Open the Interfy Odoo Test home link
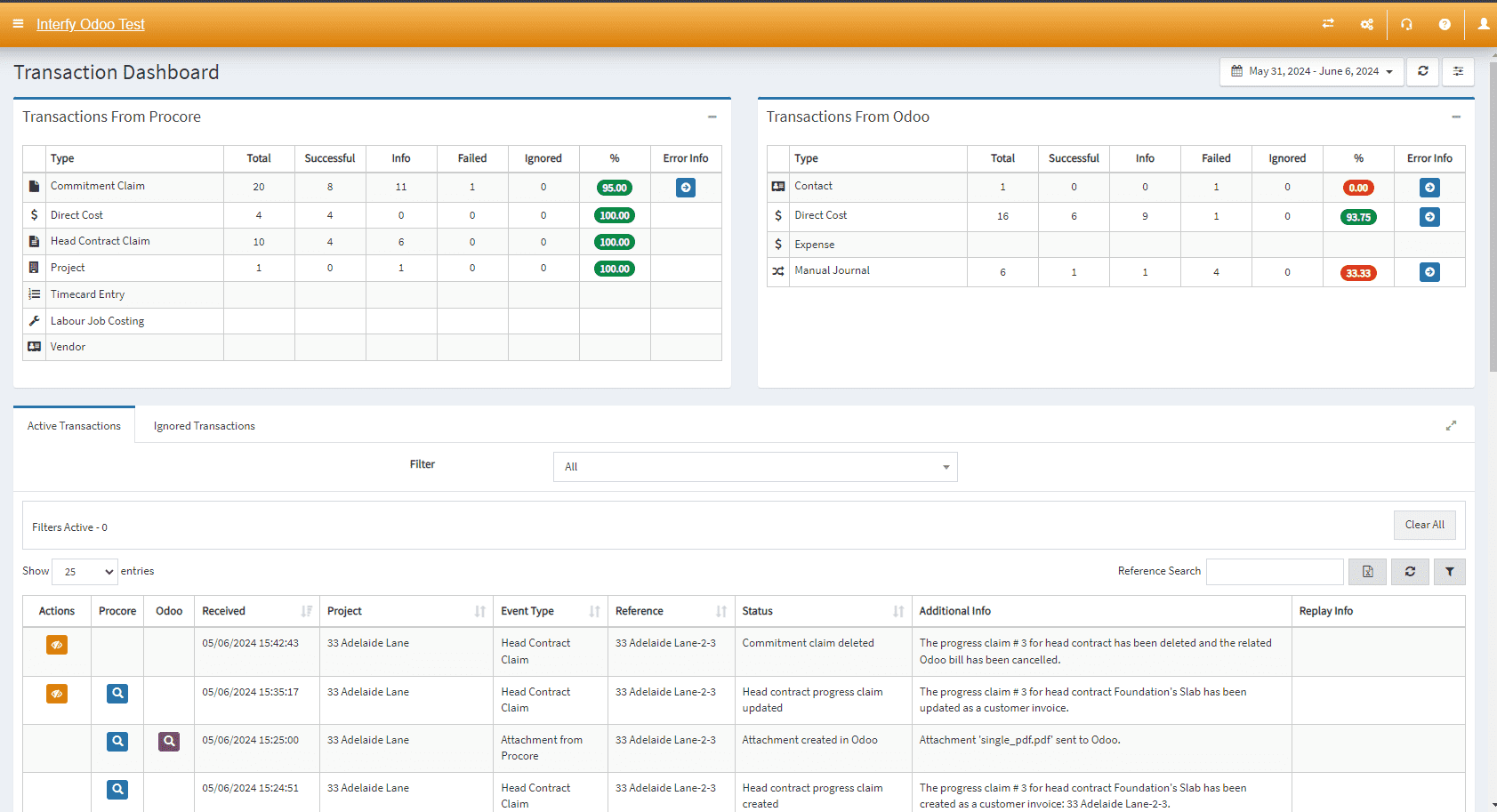 (x=90, y=24)
